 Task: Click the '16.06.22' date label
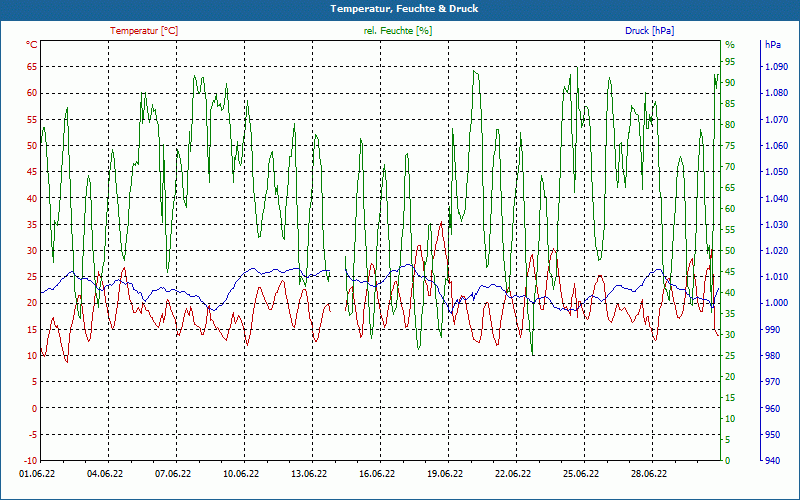377,473
